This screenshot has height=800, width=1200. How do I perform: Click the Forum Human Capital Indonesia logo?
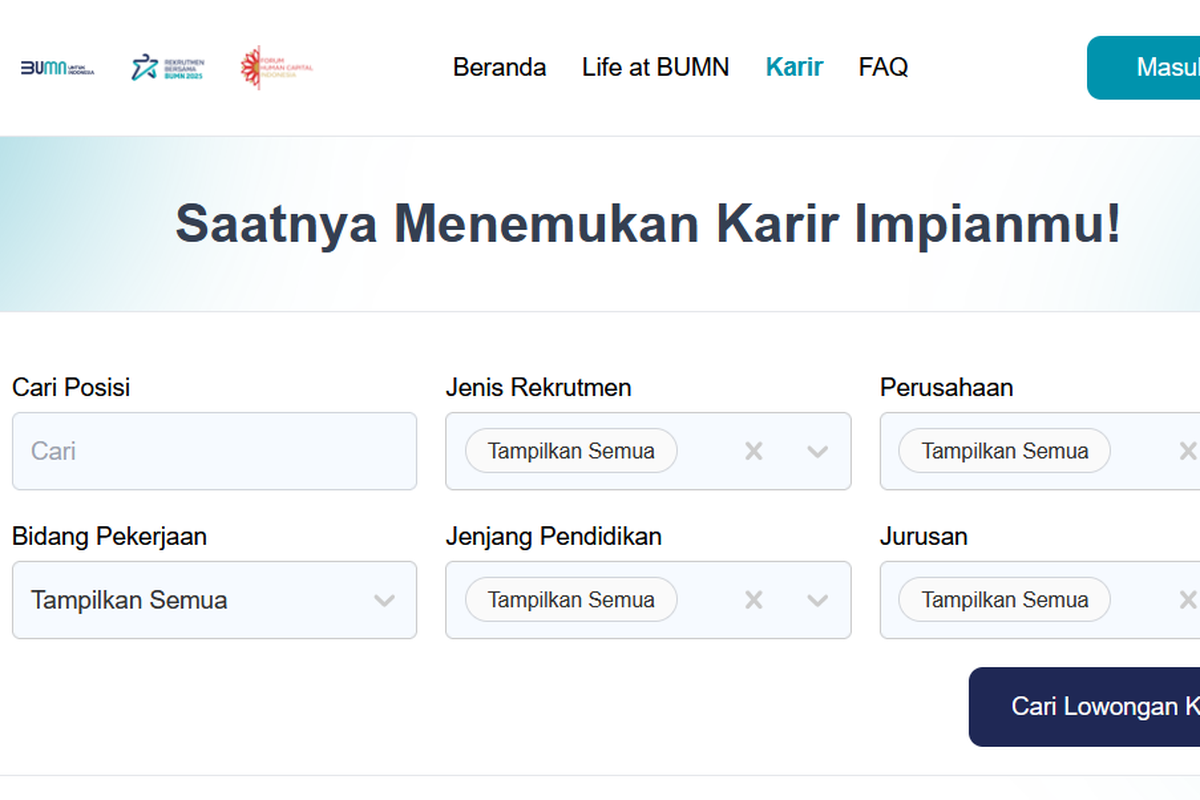277,67
